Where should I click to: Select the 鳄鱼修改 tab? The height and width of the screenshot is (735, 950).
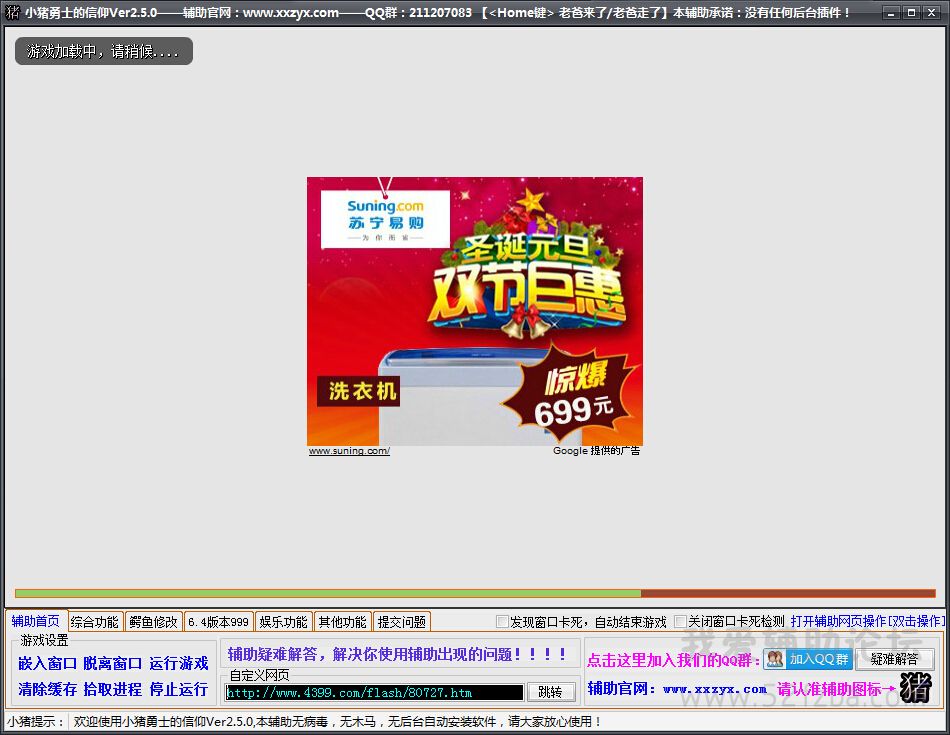coord(153,622)
